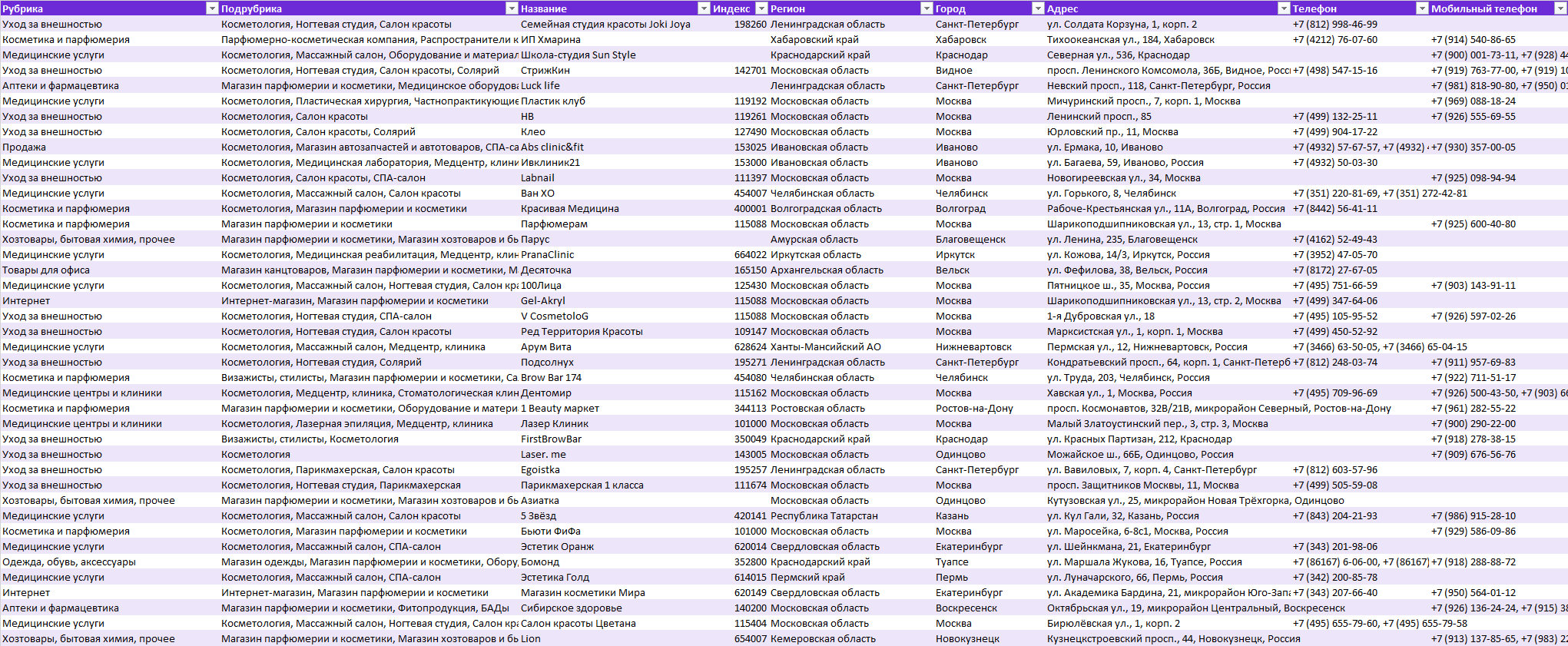Select the cell "Лазер Клиник"
The width and height of the screenshot is (1568, 646).
615,423
